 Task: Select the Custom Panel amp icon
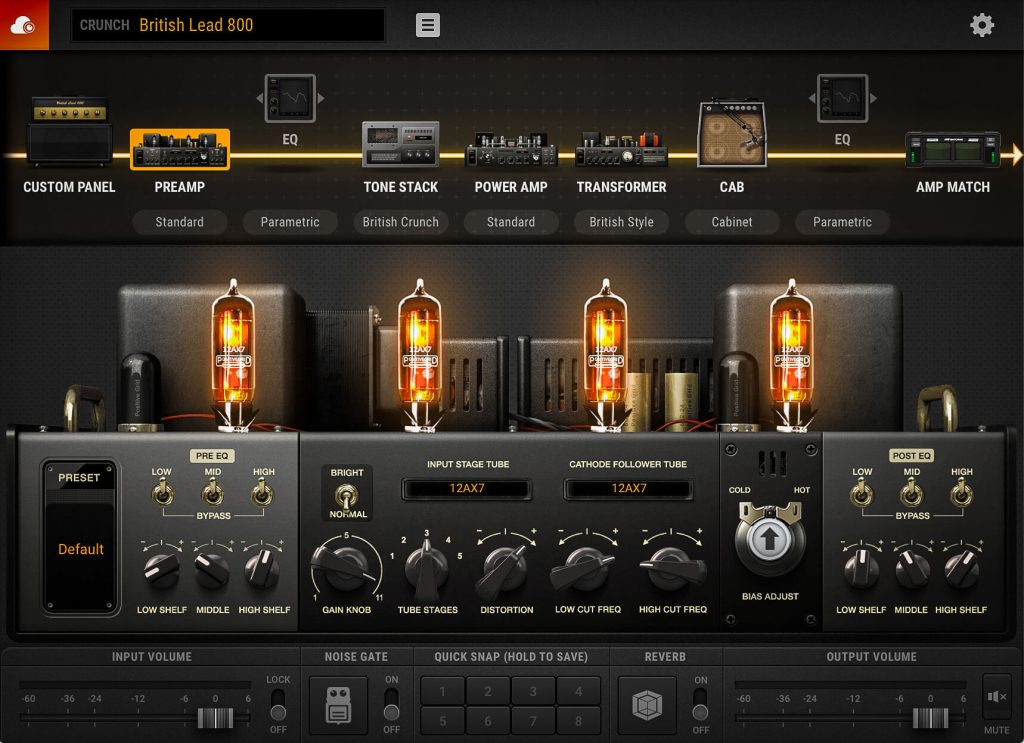[x=69, y=131]
